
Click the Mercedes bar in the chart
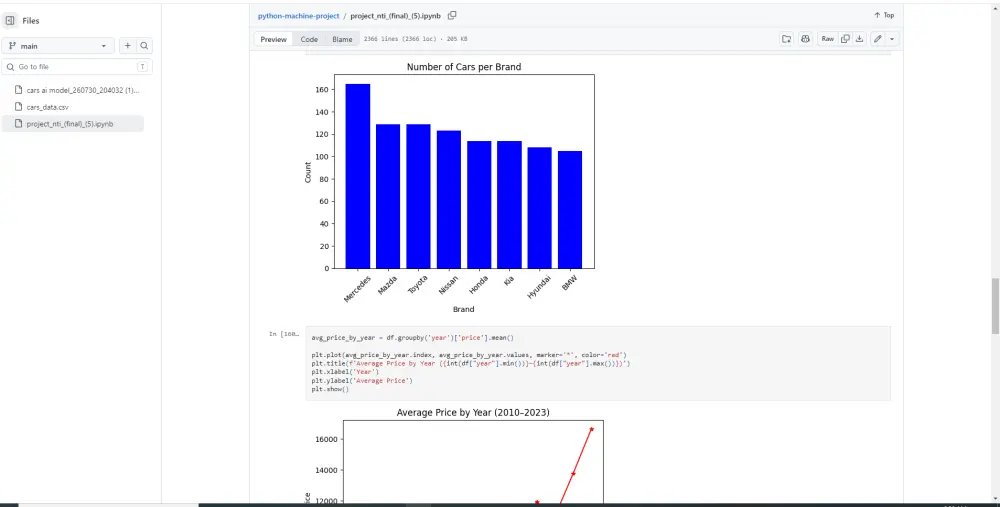click(358, 176)
